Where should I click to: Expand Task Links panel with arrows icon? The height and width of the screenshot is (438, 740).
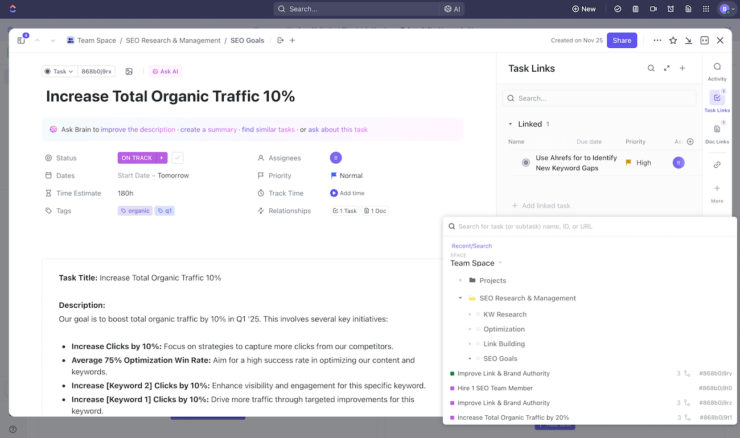[x=666, y=68]
